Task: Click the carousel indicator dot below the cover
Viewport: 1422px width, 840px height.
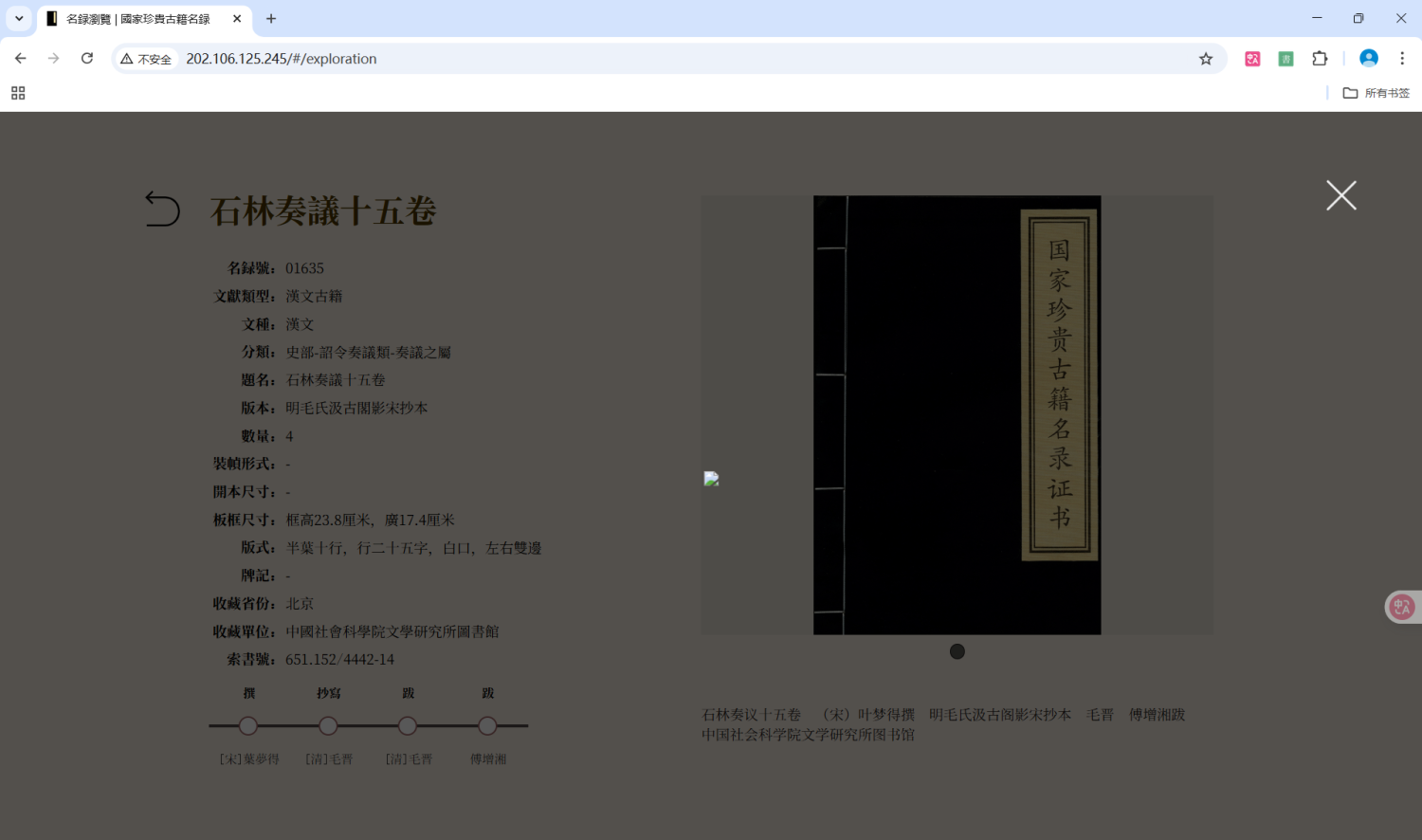Action: 957,651
